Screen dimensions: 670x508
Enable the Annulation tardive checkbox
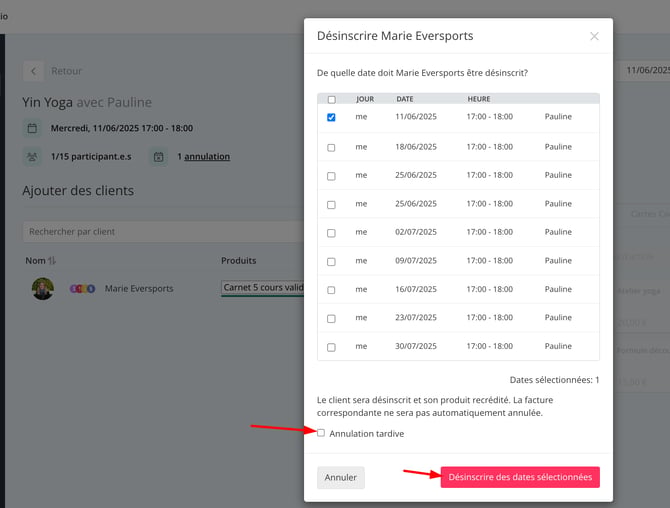[x=321, y=433]
